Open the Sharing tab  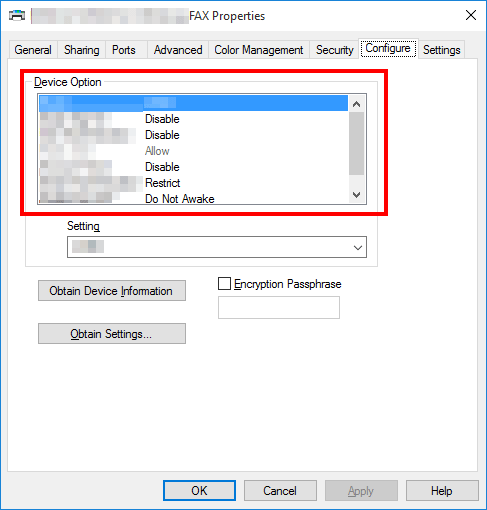(x=82, y=50)
